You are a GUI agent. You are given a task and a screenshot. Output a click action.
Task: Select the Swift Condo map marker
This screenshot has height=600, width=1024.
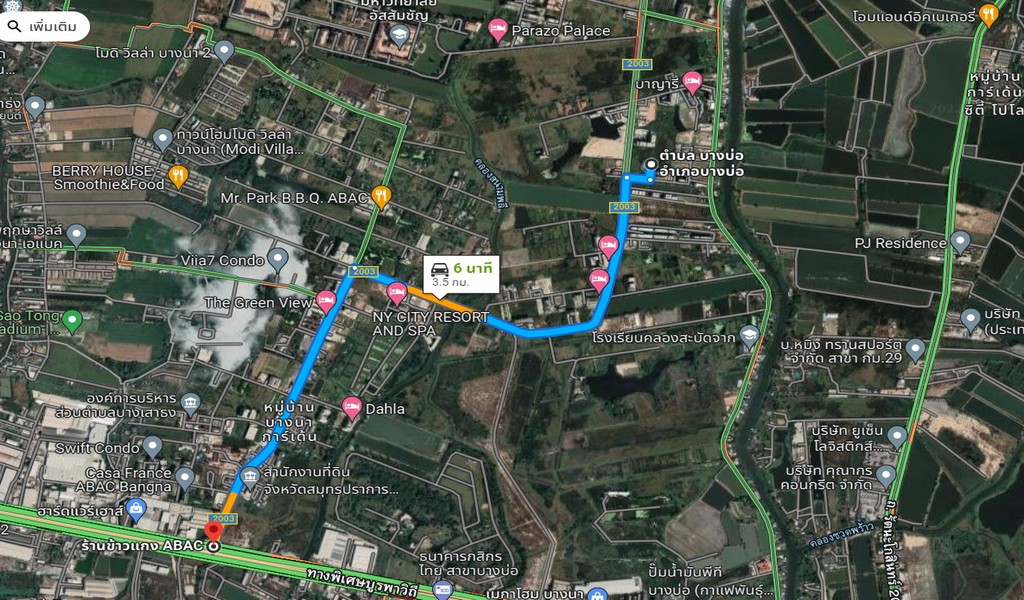pos(152,447)
